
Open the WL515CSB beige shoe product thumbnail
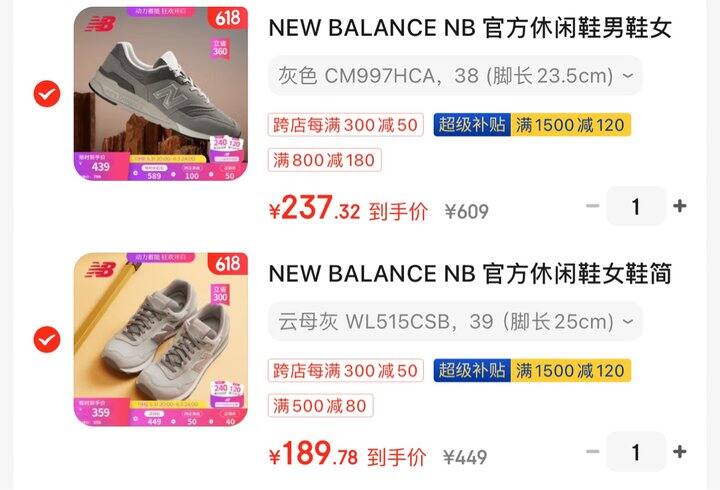point(161,339)
